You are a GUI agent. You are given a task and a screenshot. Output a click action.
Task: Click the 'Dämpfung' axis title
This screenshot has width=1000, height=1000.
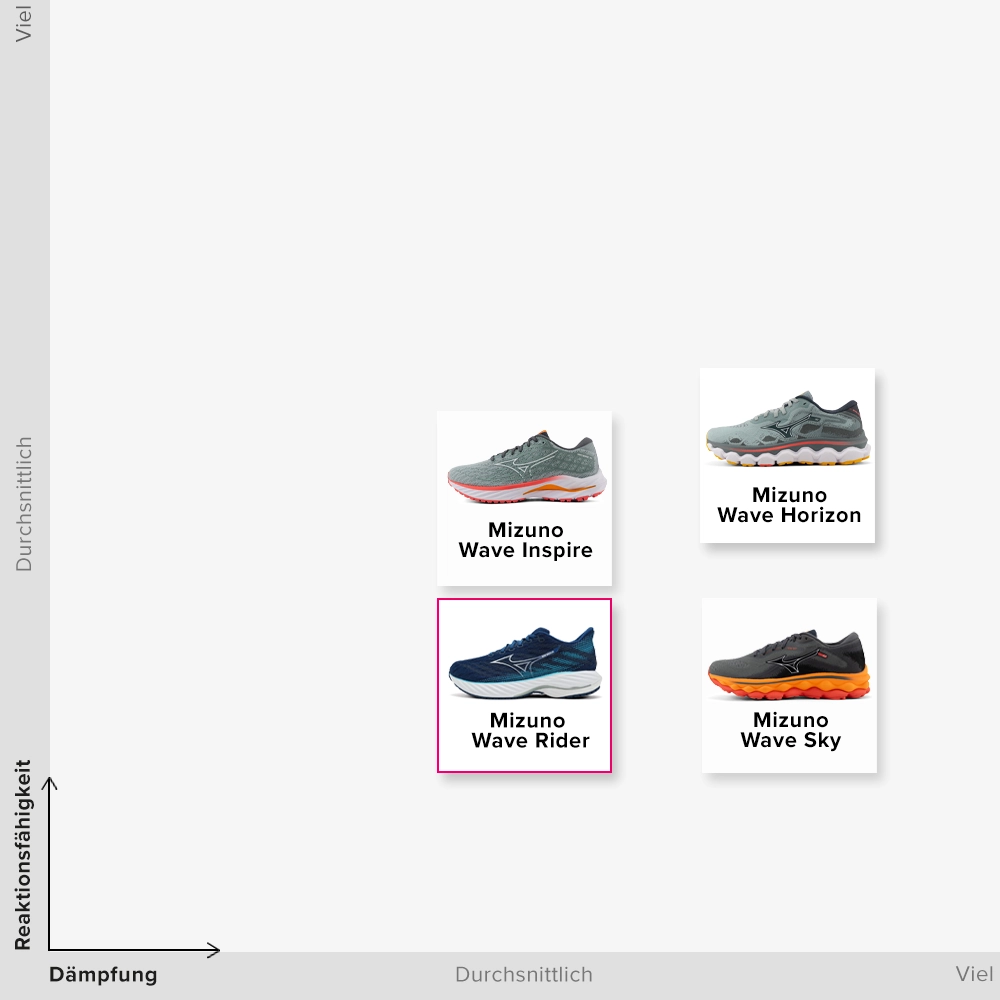pyautogui.click(x=103, y=975)
